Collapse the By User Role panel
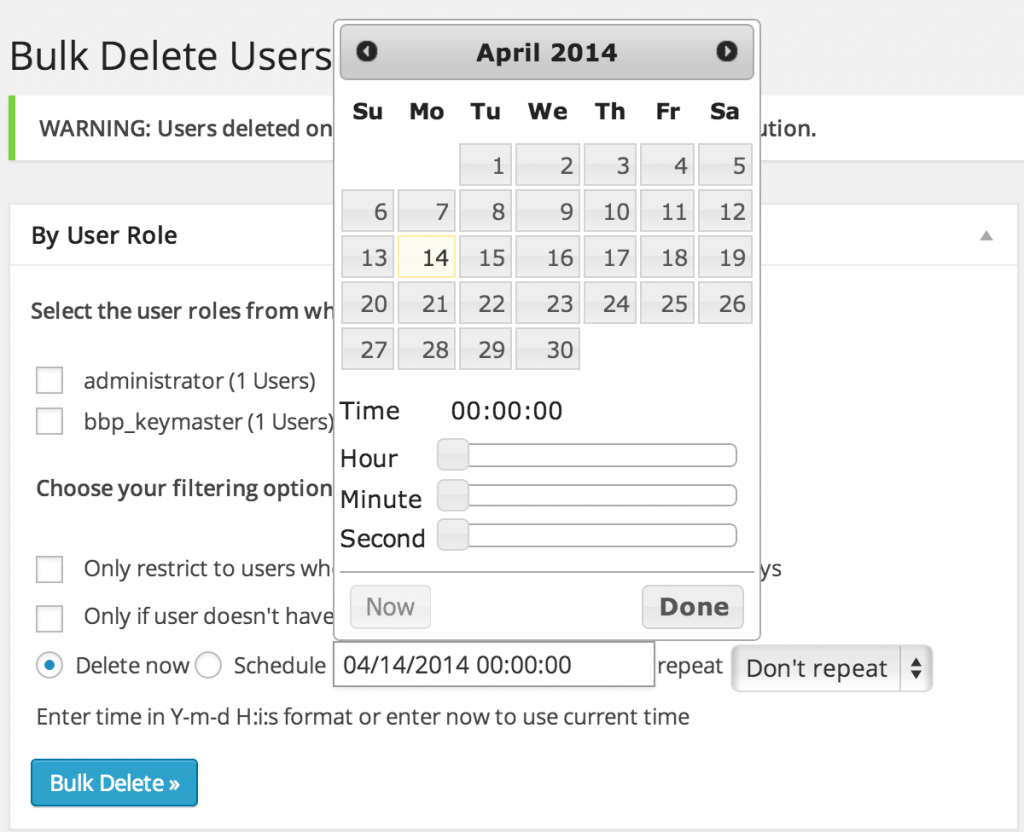This screenshot has width=1024, height=832. coord(986,234)
